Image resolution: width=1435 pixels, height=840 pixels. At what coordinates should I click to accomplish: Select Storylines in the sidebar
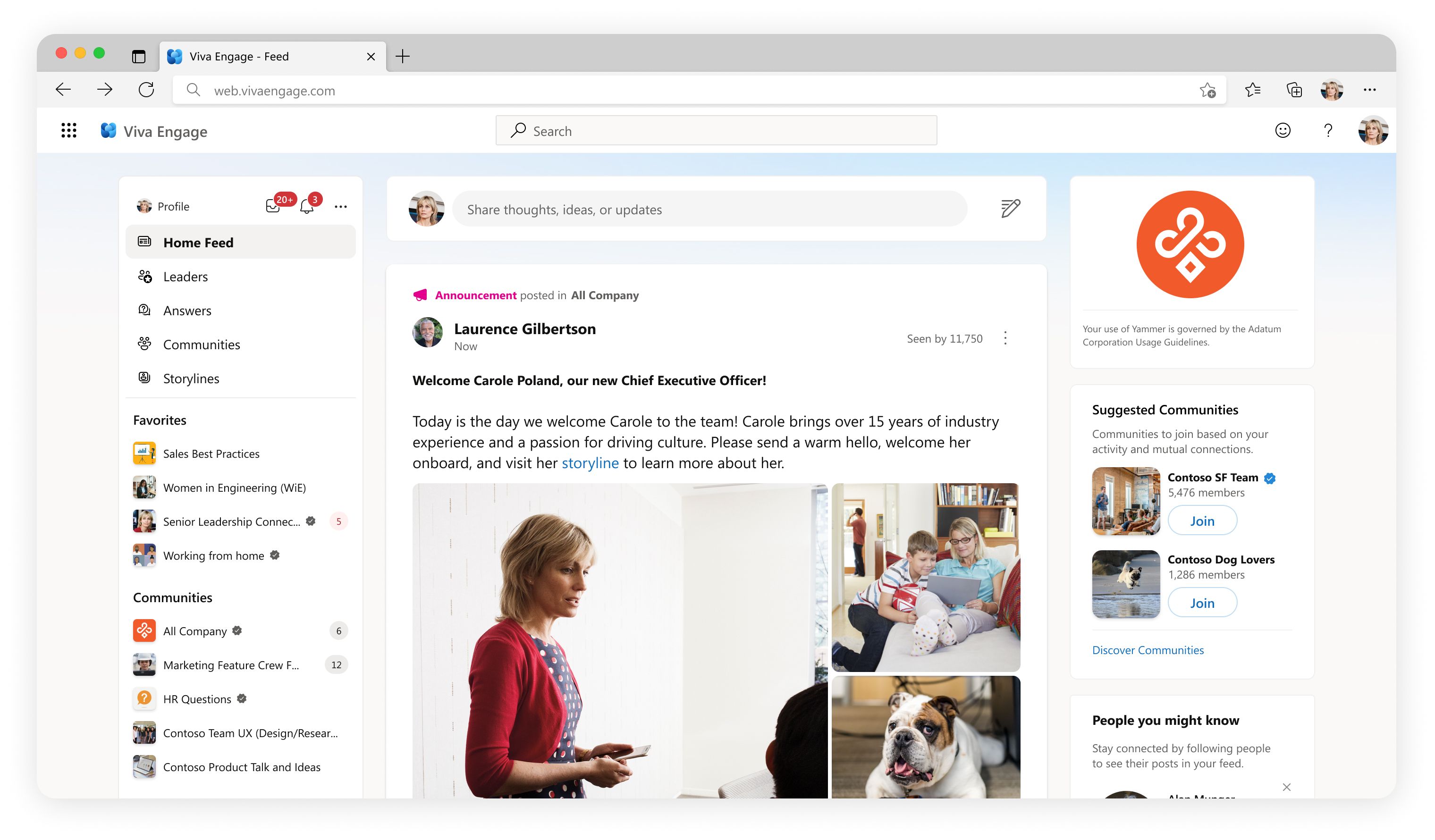tap(191, 378)
